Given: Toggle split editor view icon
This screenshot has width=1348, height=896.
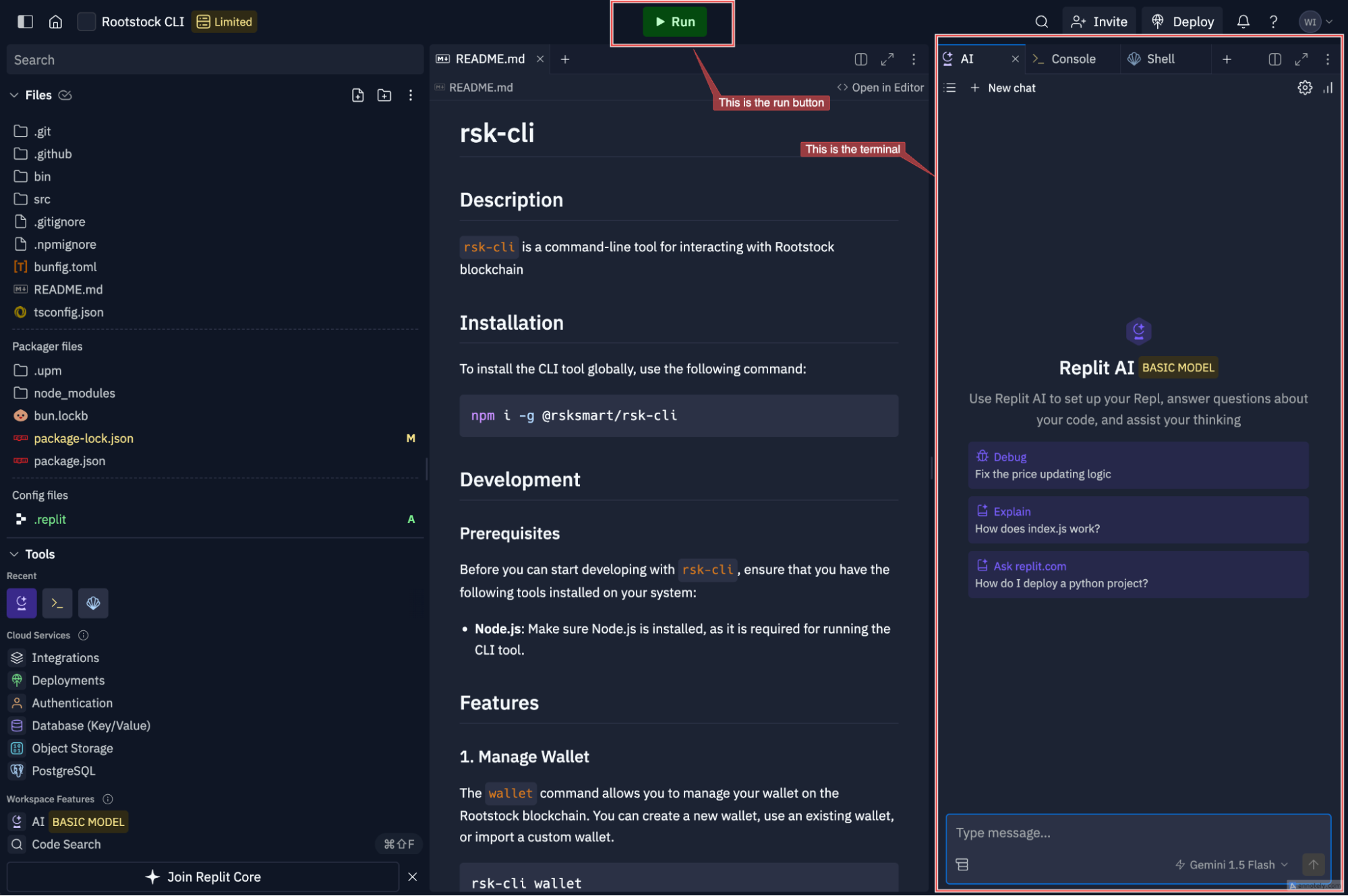Looking at the screenshot, I should 858,58.
